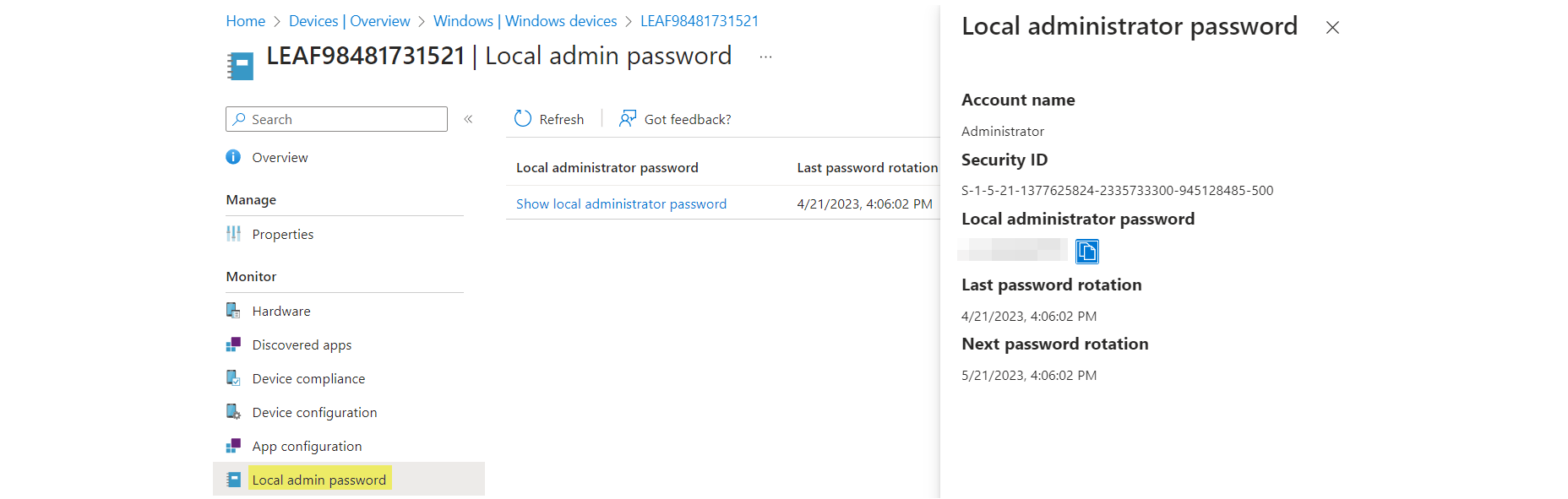Click the Discovered apps icon
This screenshot has height=499, width=1568.
[233, 344]
